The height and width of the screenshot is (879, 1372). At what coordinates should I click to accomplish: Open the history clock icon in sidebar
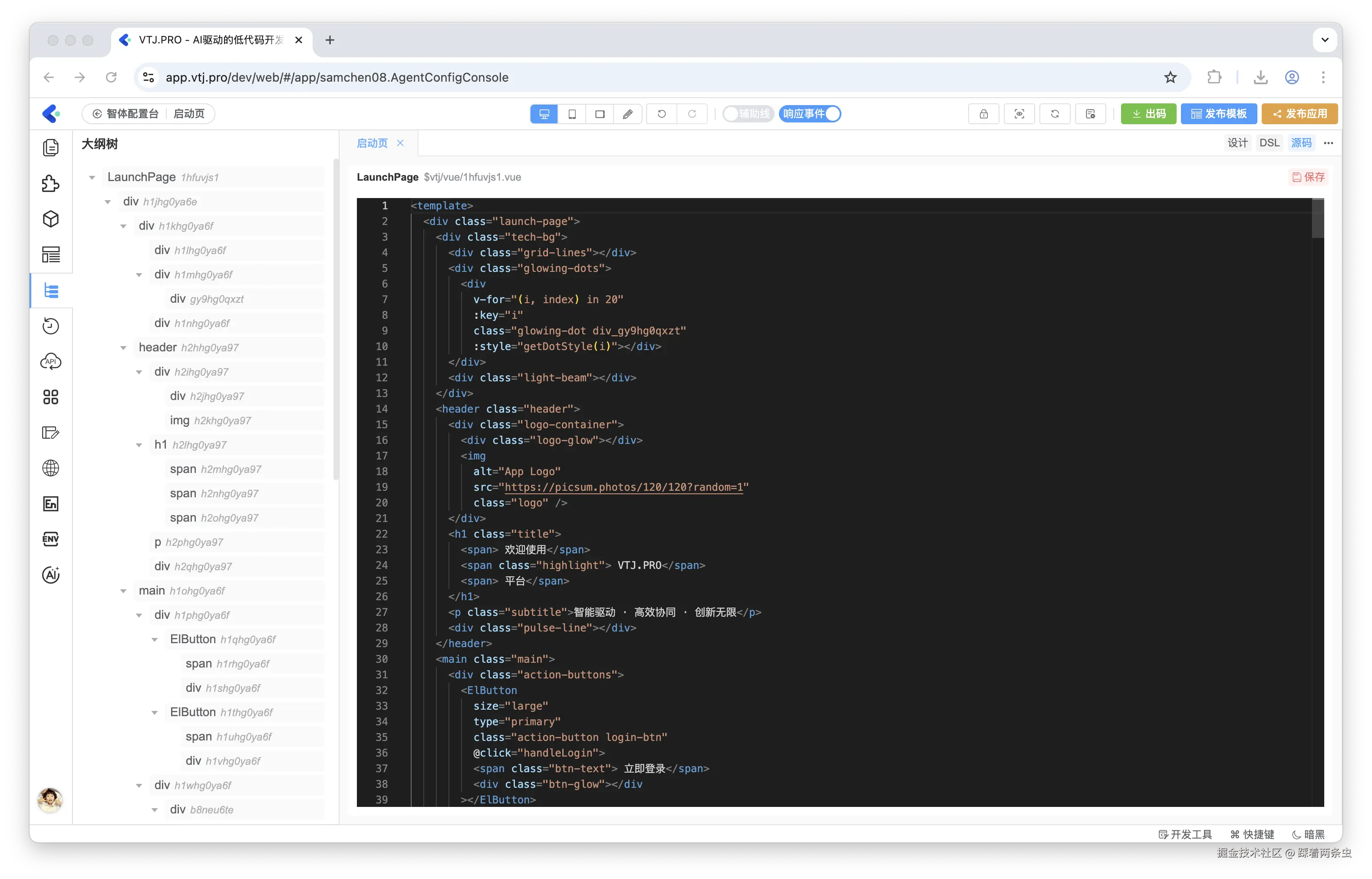(51, 326)
